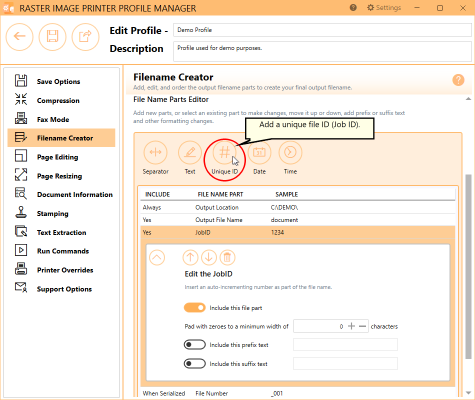
Task: Enable Include this prefix text switch
Action: [195, 345]
